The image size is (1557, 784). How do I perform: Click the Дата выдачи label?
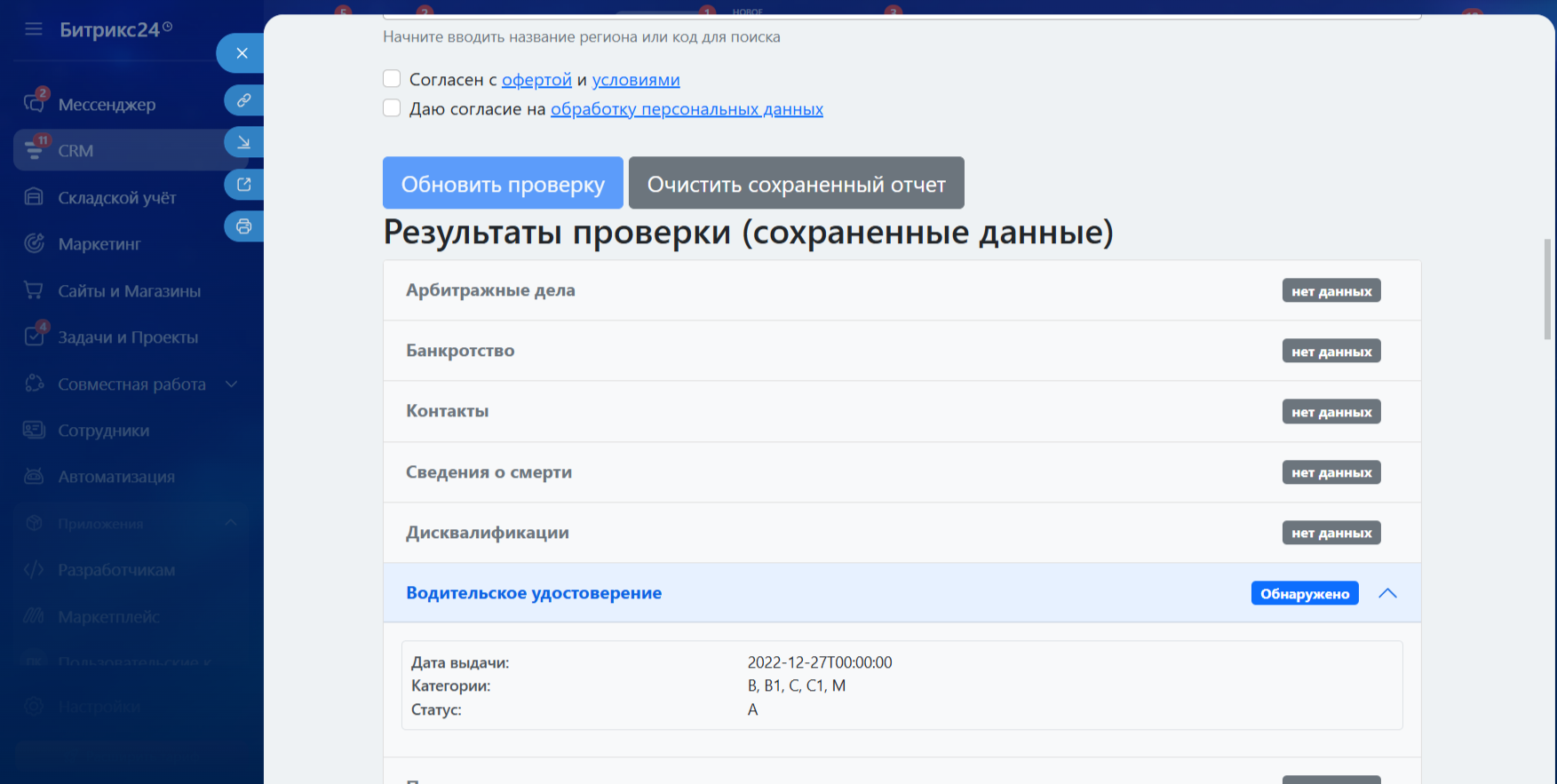[x=460, y=662]
